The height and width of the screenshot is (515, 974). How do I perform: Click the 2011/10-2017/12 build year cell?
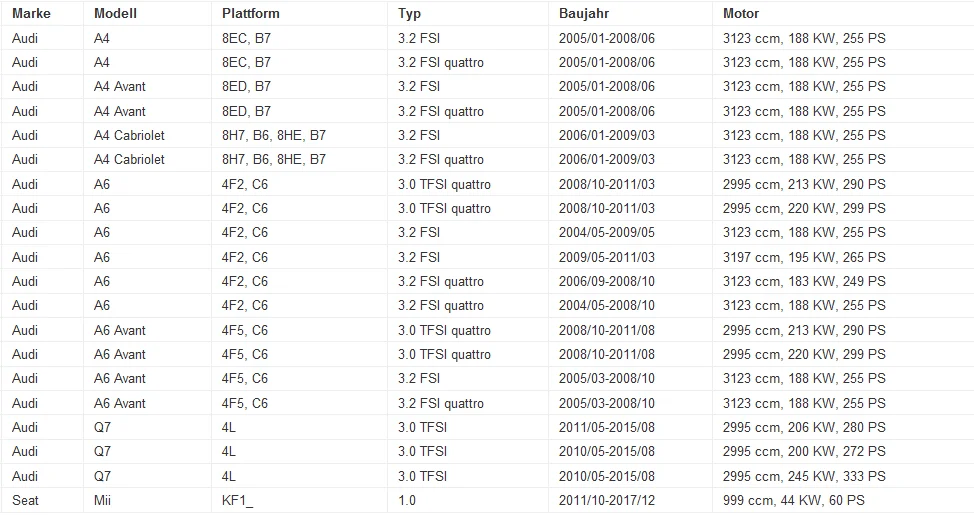[606, 500]
